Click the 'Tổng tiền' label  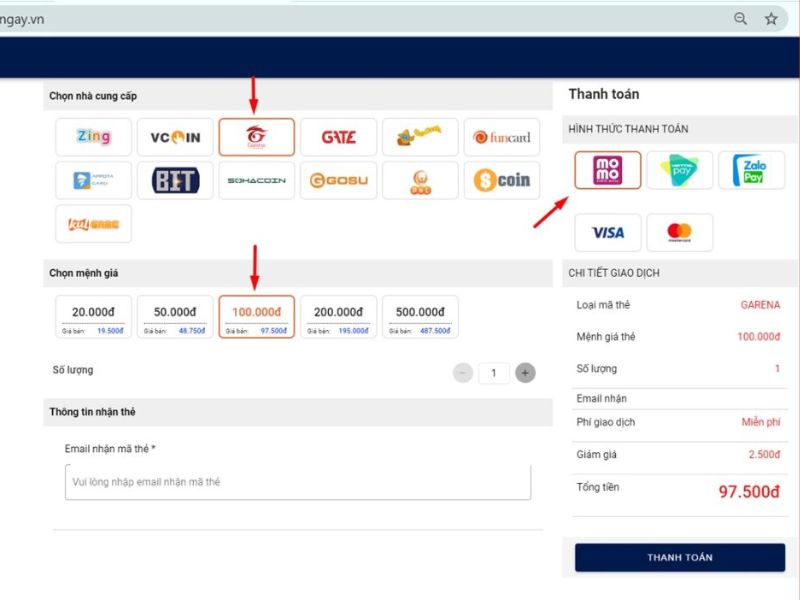point(597,487)
